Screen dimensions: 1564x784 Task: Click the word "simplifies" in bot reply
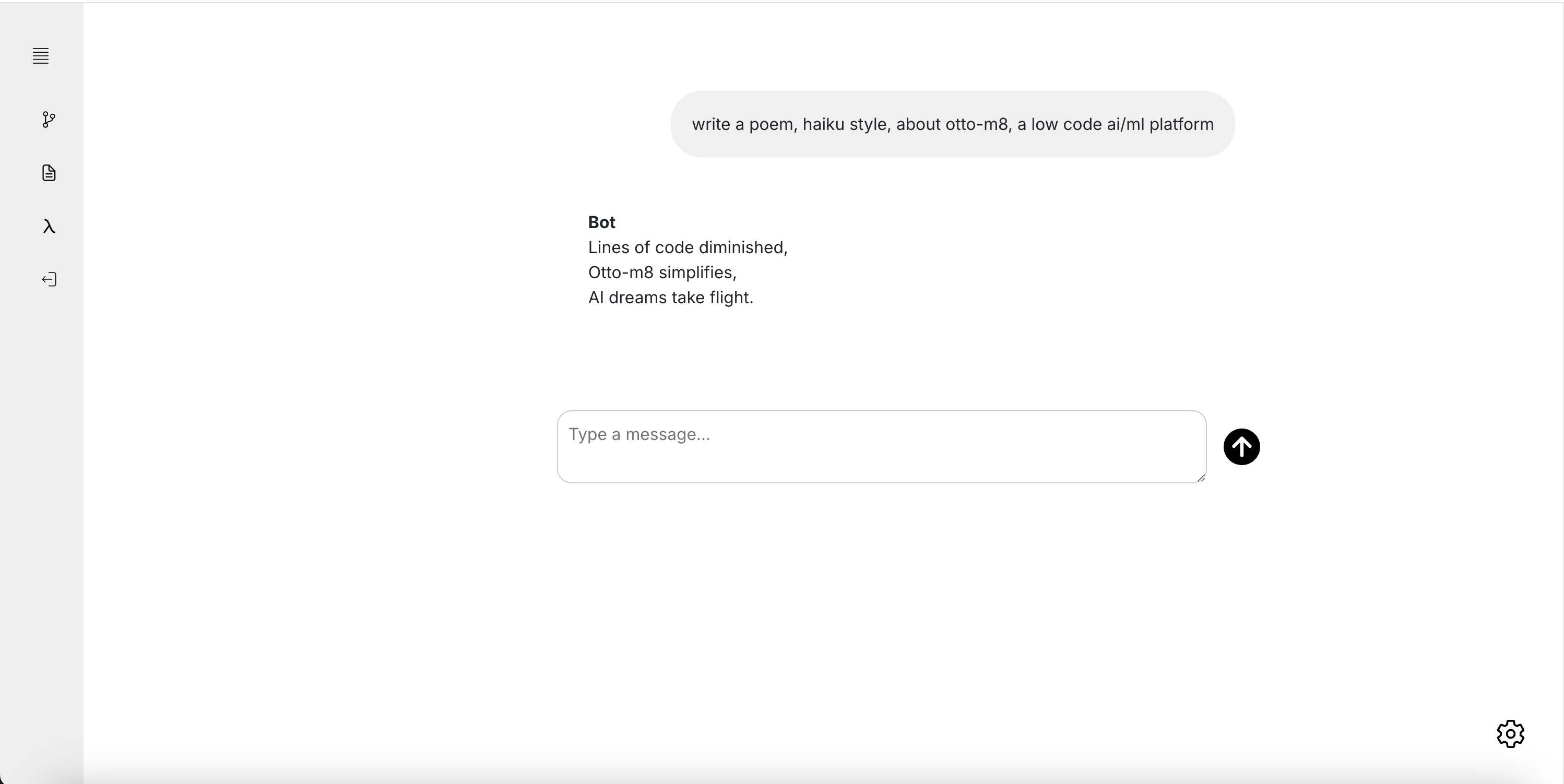[x=696, y=272]
